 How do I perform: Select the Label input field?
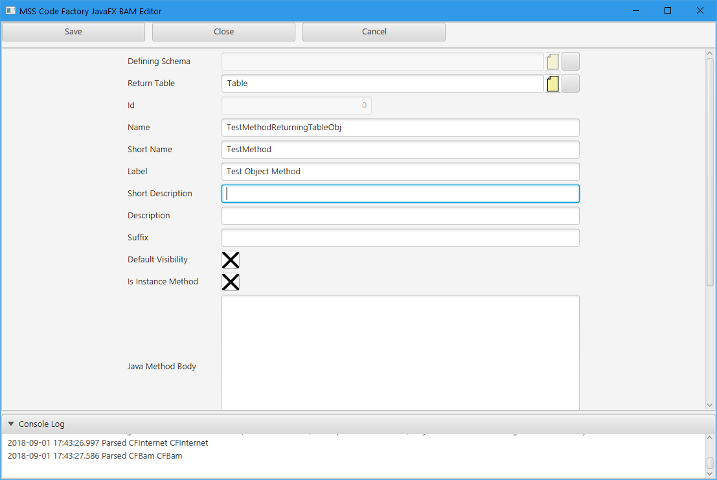(x=400, y=172)
